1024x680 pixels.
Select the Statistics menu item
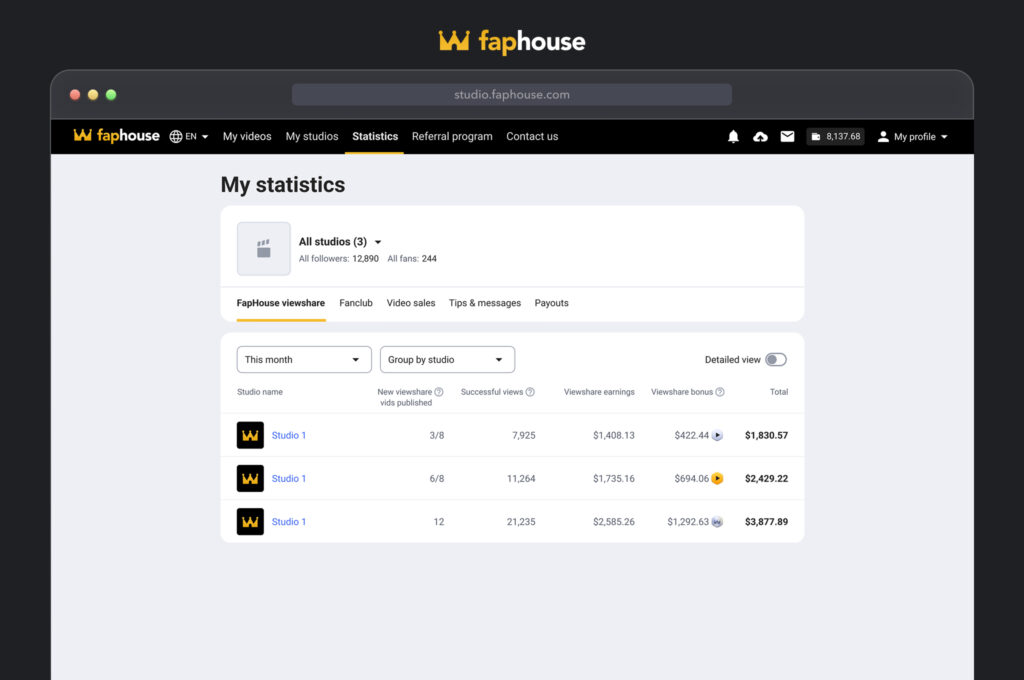click(x=375, y=137)
